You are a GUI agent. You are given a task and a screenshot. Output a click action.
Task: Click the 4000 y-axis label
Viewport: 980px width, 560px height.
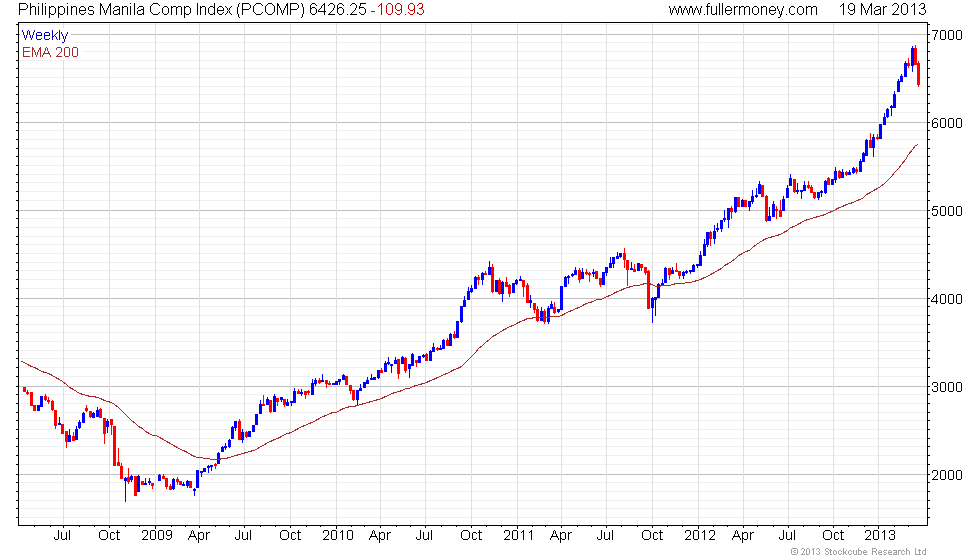[946, 299]
